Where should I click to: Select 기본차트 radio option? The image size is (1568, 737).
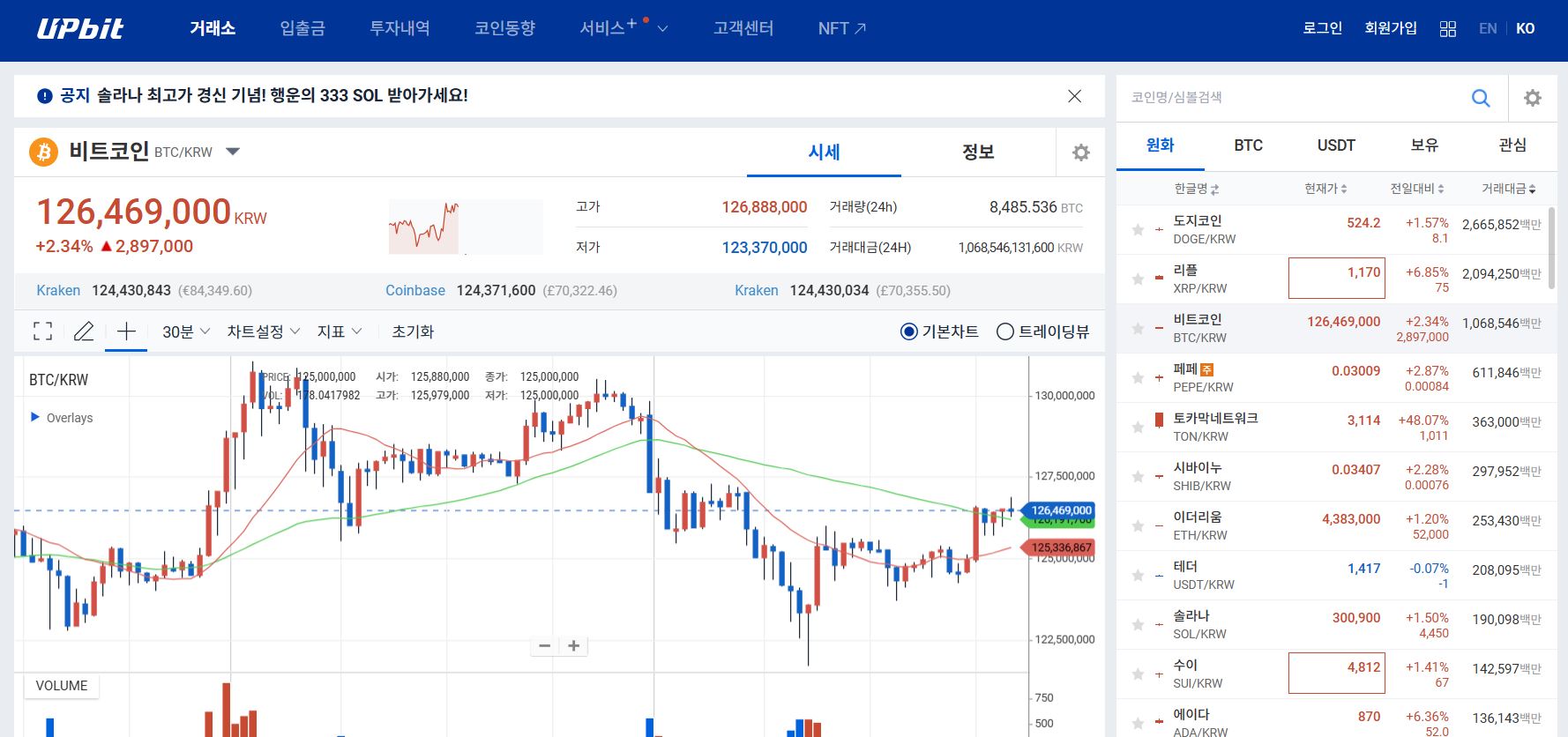(x=939, y=331)
